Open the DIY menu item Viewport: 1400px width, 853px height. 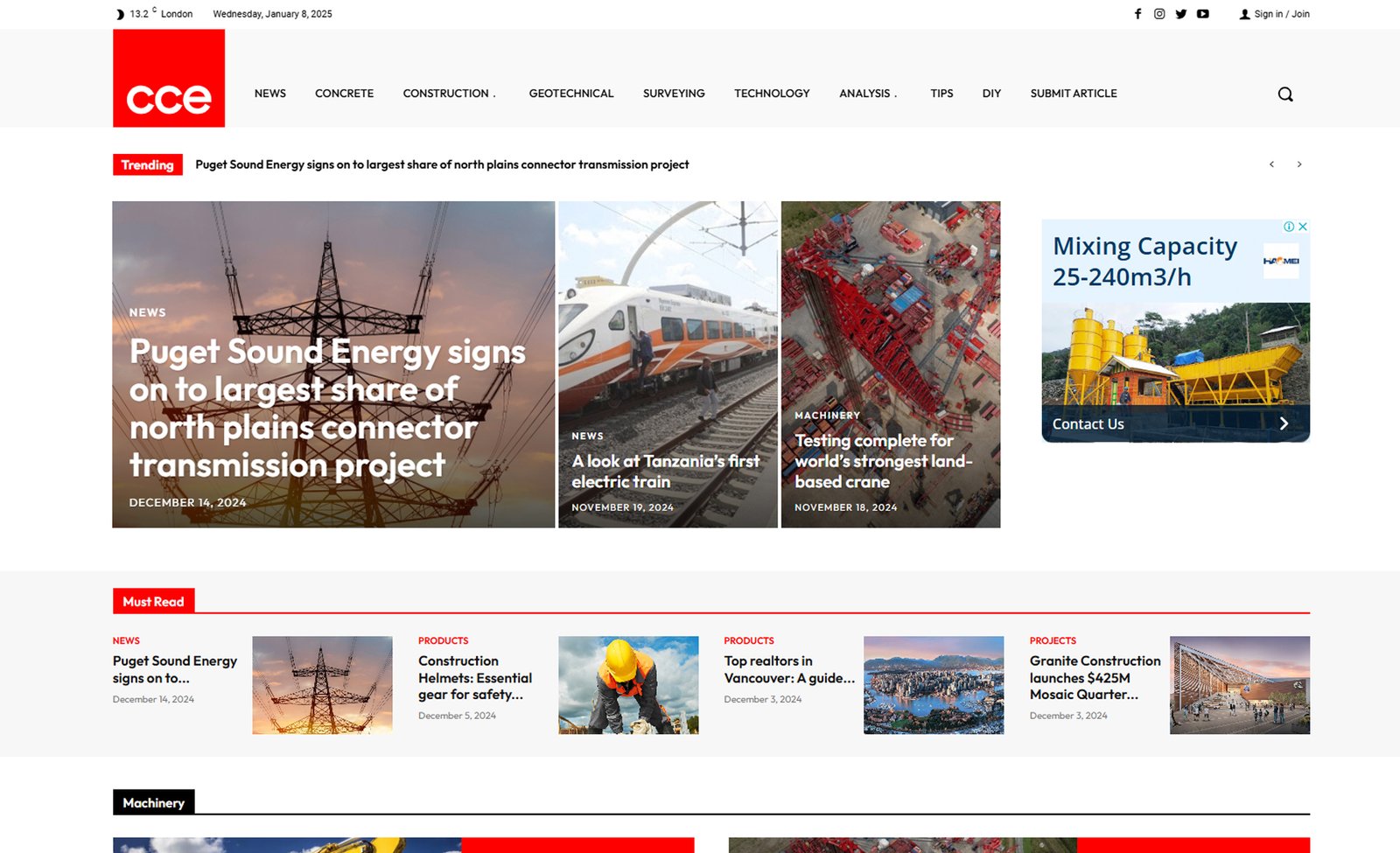pyautogui.click(x=991, y=94)
